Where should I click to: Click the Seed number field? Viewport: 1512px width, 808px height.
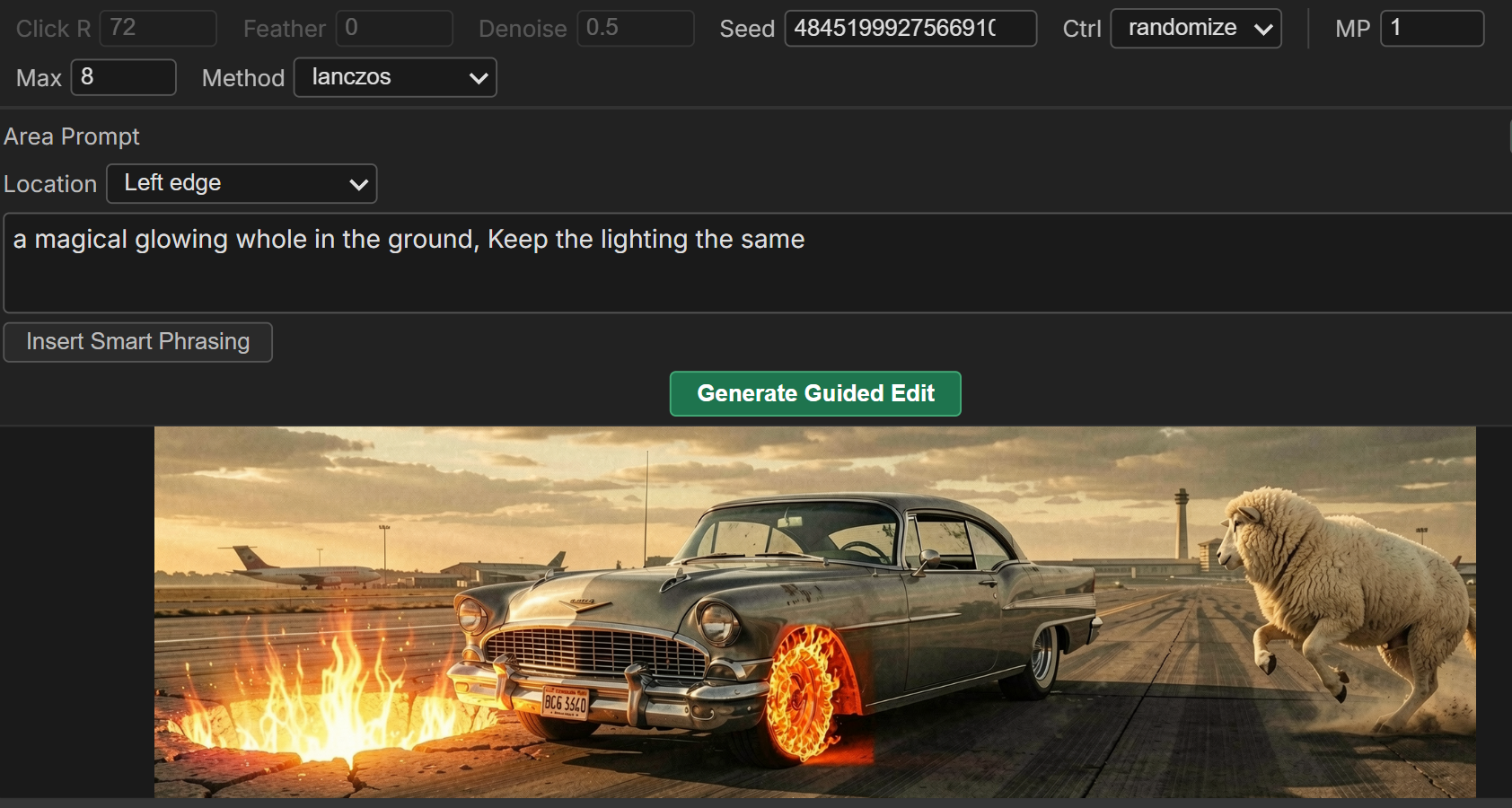(x=910, y=28)
